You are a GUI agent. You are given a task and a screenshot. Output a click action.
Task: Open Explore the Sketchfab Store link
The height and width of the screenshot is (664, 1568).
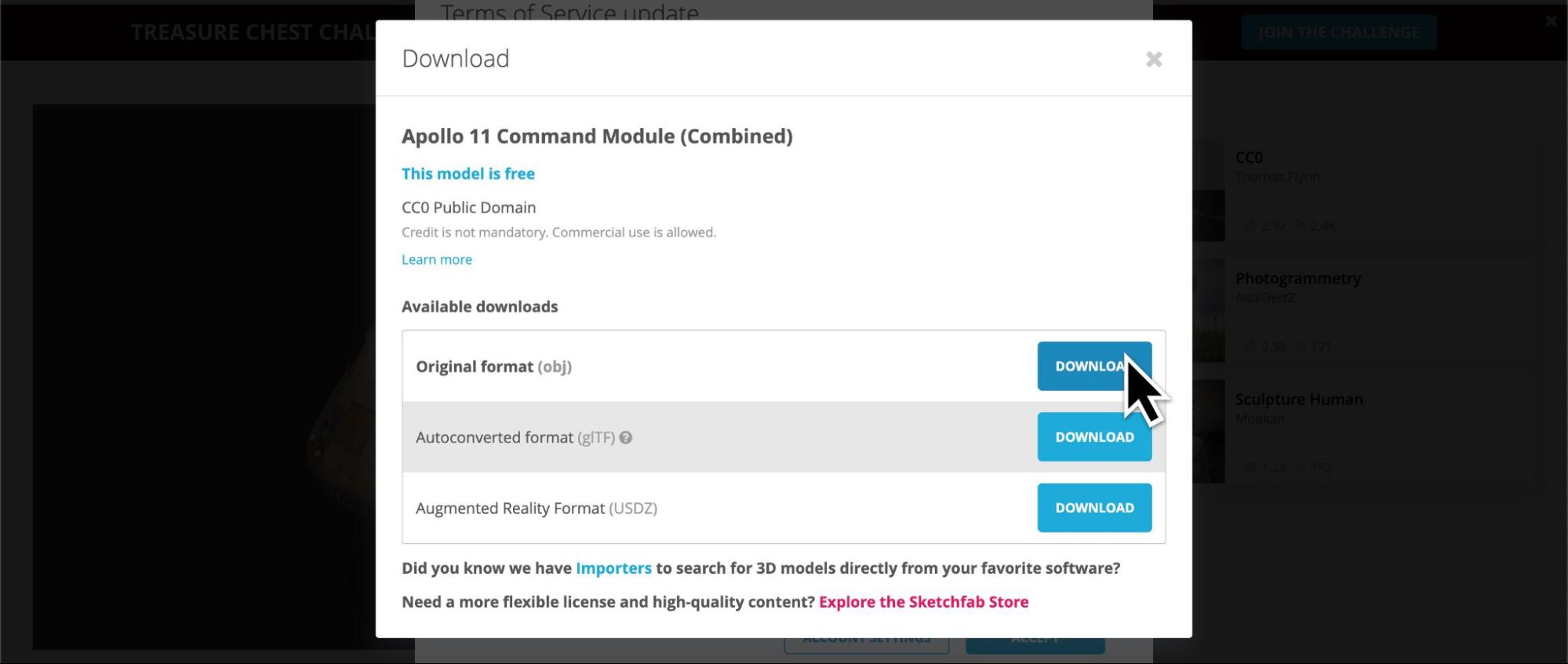pos(923,602)
